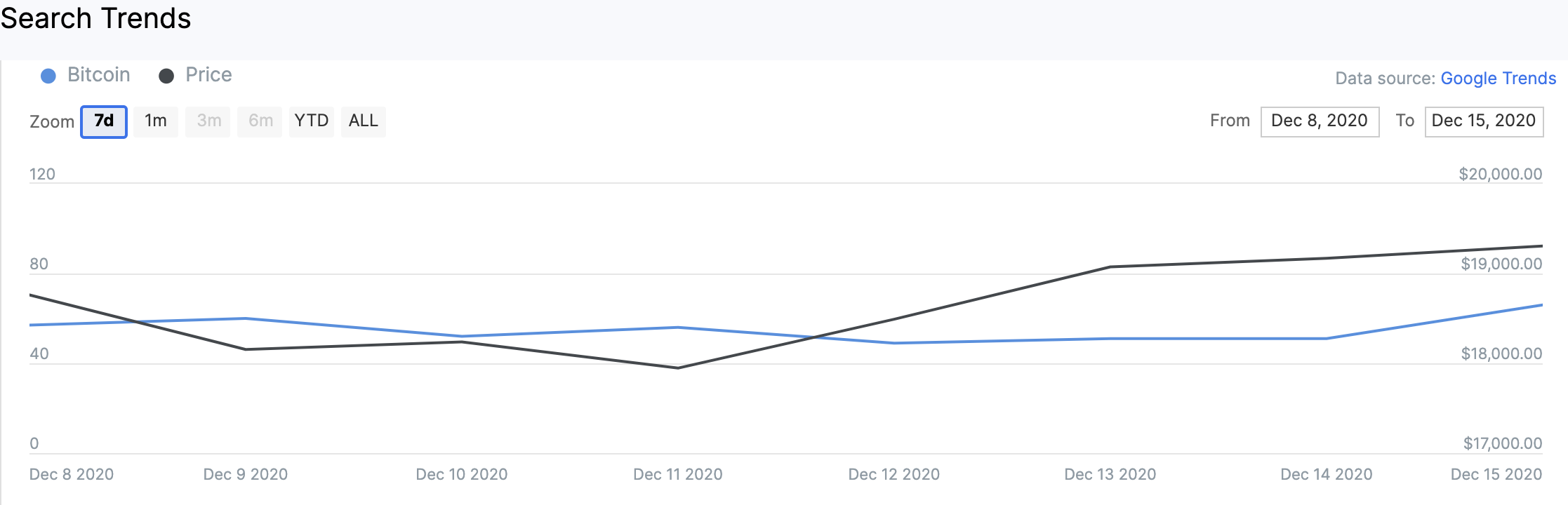Click the $19,000.00 y-axis label
Viewport: 1568px width, 505px height.
click(x=1501, y=264)
